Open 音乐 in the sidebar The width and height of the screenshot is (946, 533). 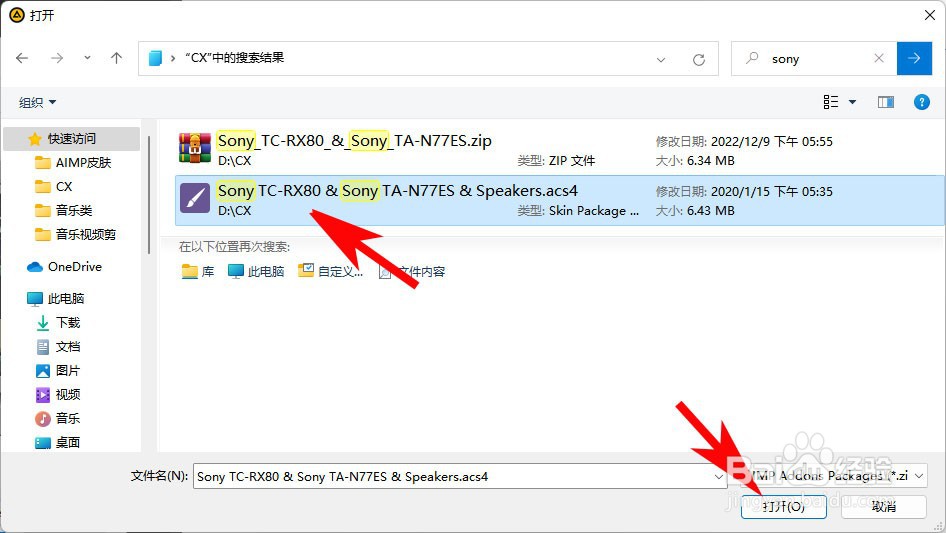click(x=59, y=418)
